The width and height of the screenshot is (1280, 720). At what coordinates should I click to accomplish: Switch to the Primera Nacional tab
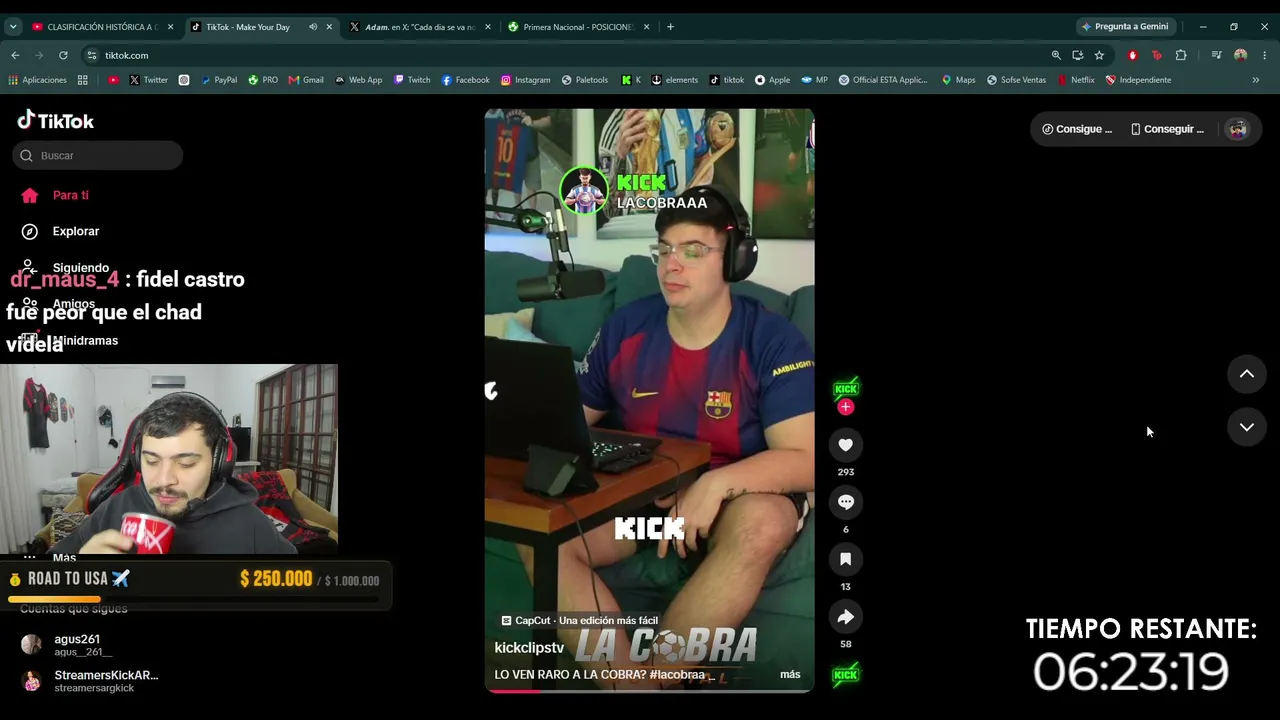pos(579,27)
